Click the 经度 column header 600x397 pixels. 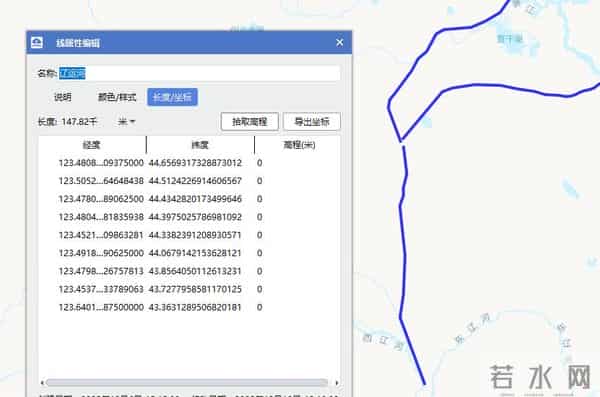click(92, 145)
